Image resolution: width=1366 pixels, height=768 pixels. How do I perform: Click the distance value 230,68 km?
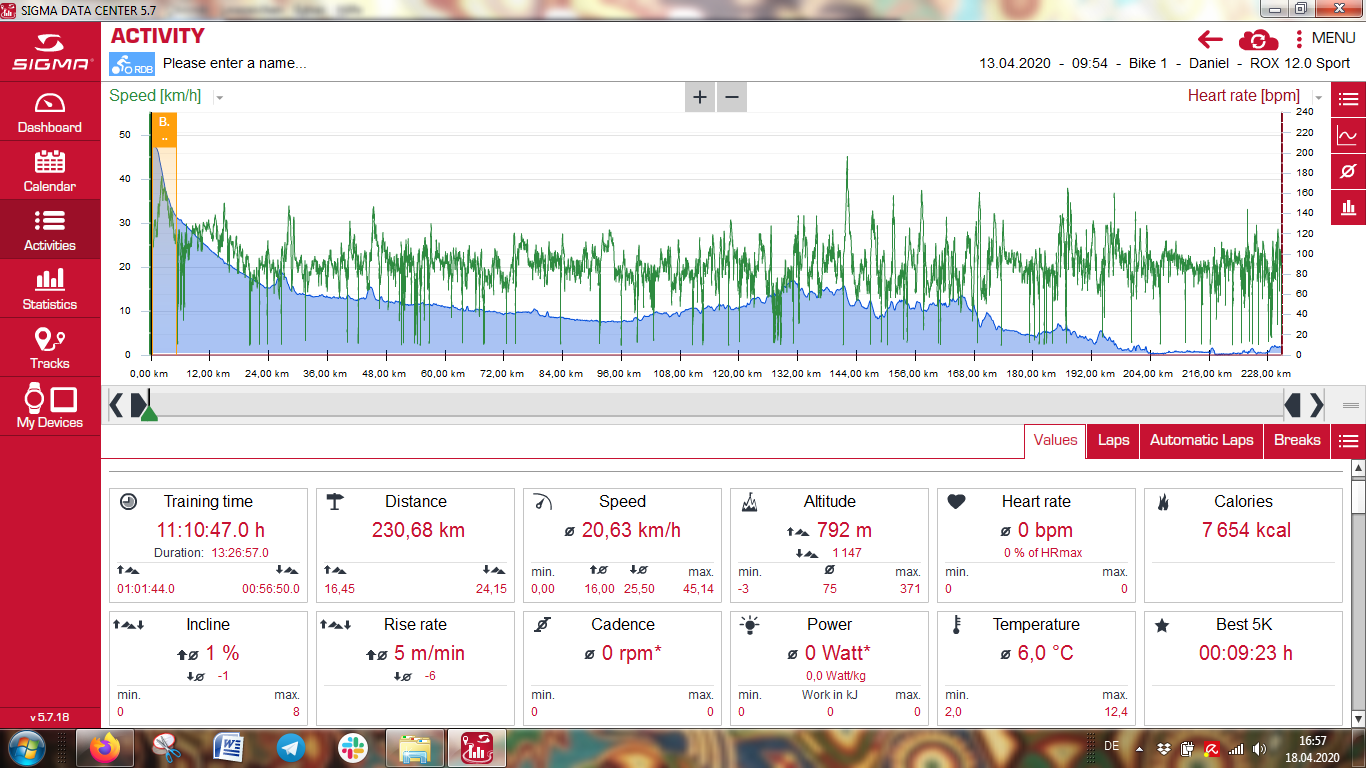(418, 531)
